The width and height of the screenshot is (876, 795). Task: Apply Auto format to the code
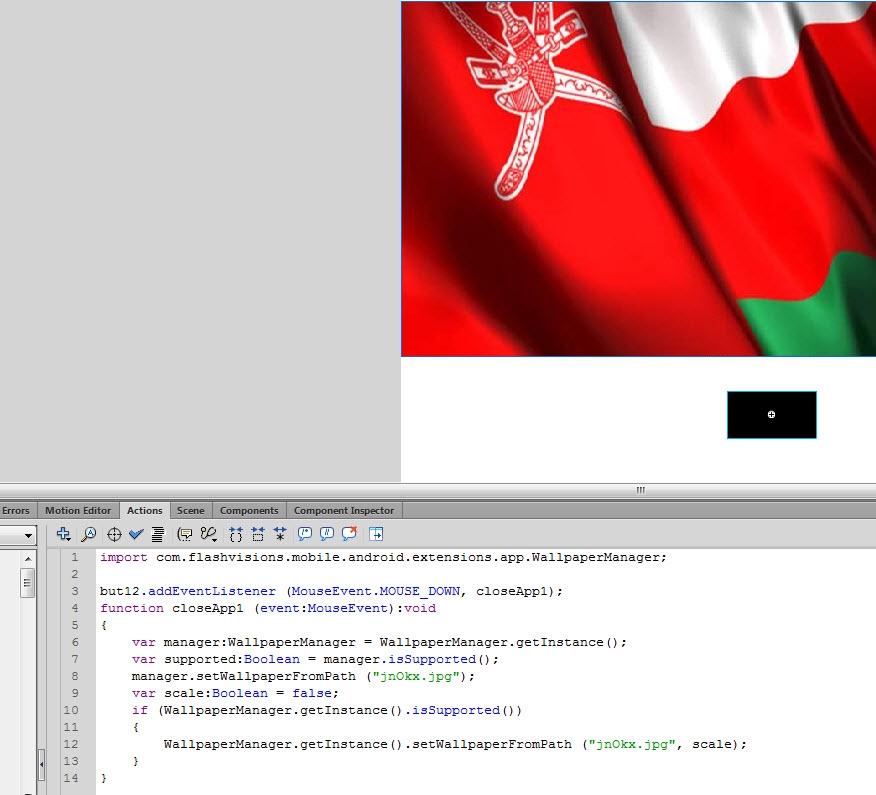(157, 534)
